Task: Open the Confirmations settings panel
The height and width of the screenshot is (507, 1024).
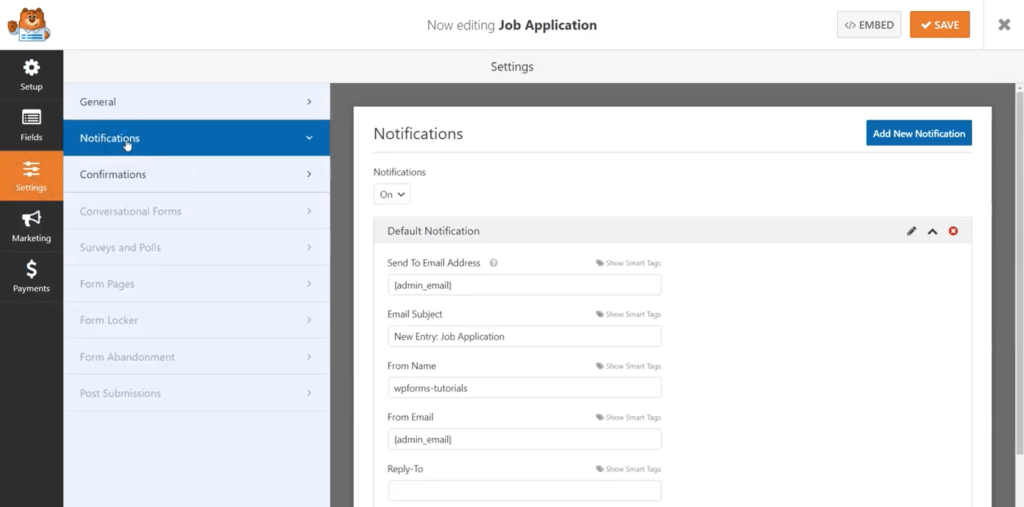Action: click(197, 174)
